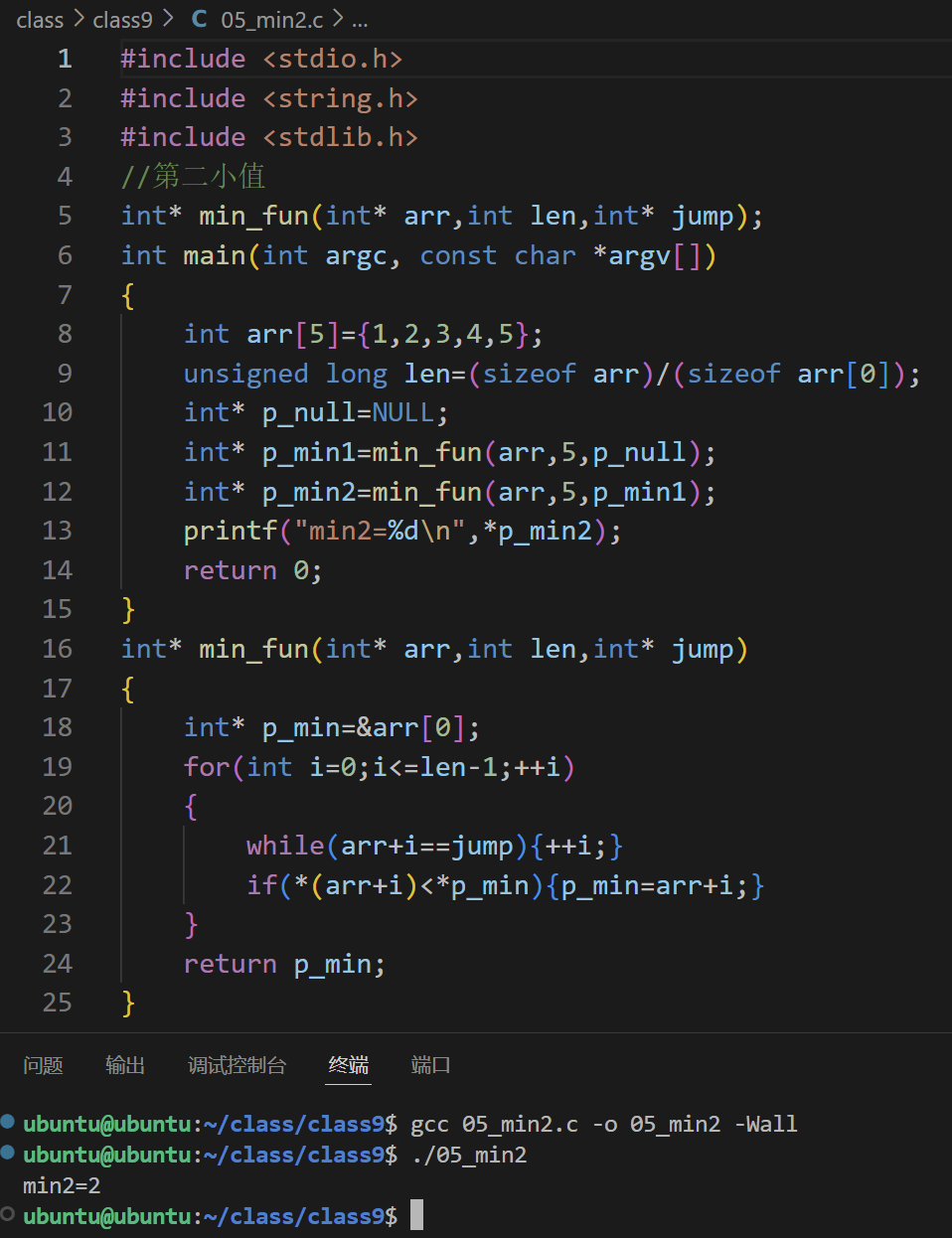Click the command circle on the last prompt line
The height and width of the screenshot is (1238, 952).
click(x=9, y=1215)
